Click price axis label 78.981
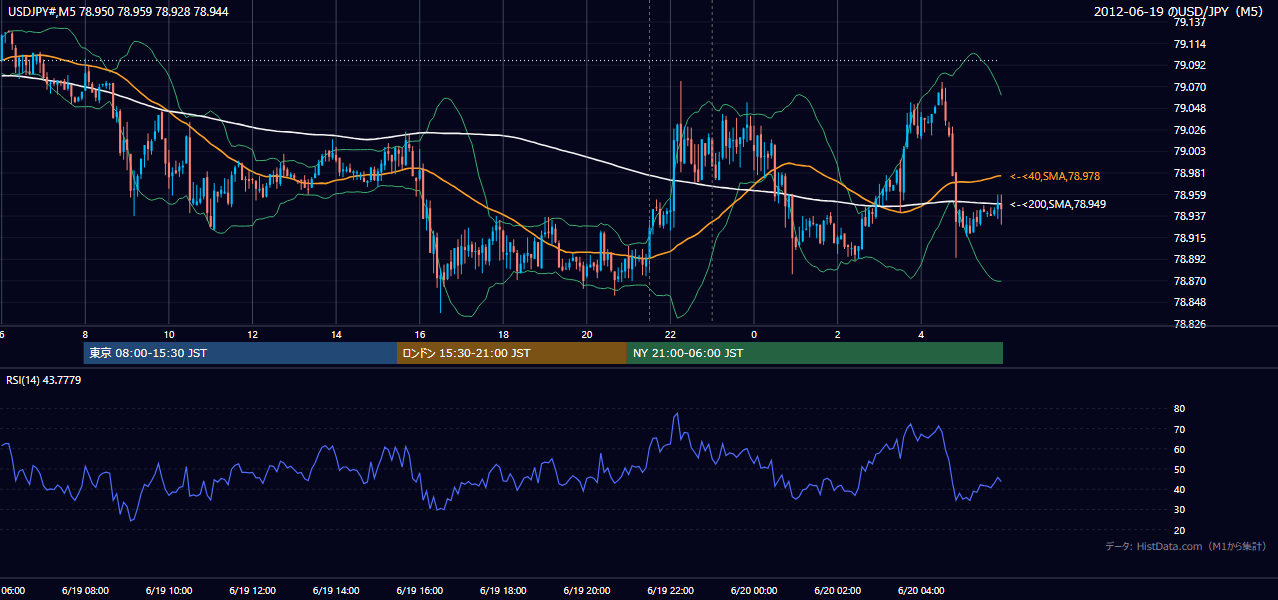 (x=1189, y=173)
